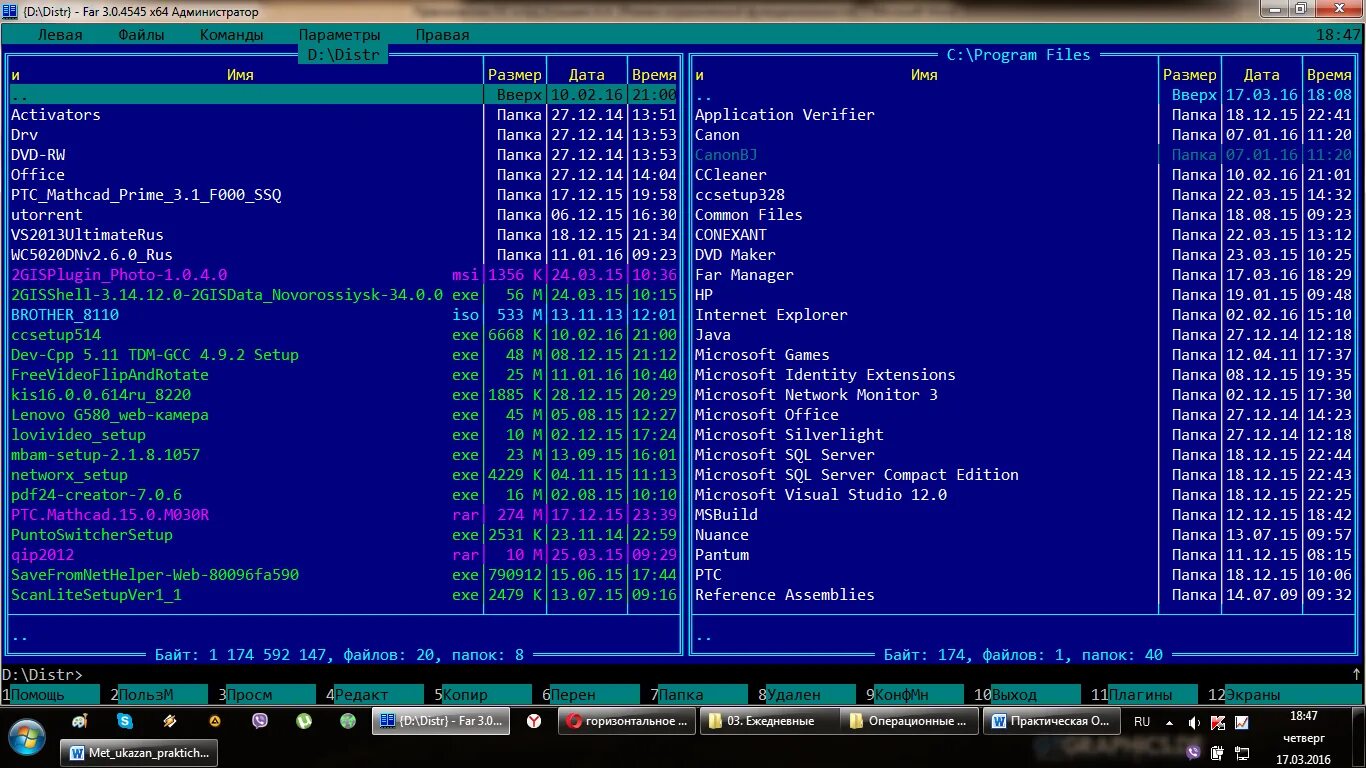Select ScanLiteSetupVer1_1 file

(x=96, y=595)
